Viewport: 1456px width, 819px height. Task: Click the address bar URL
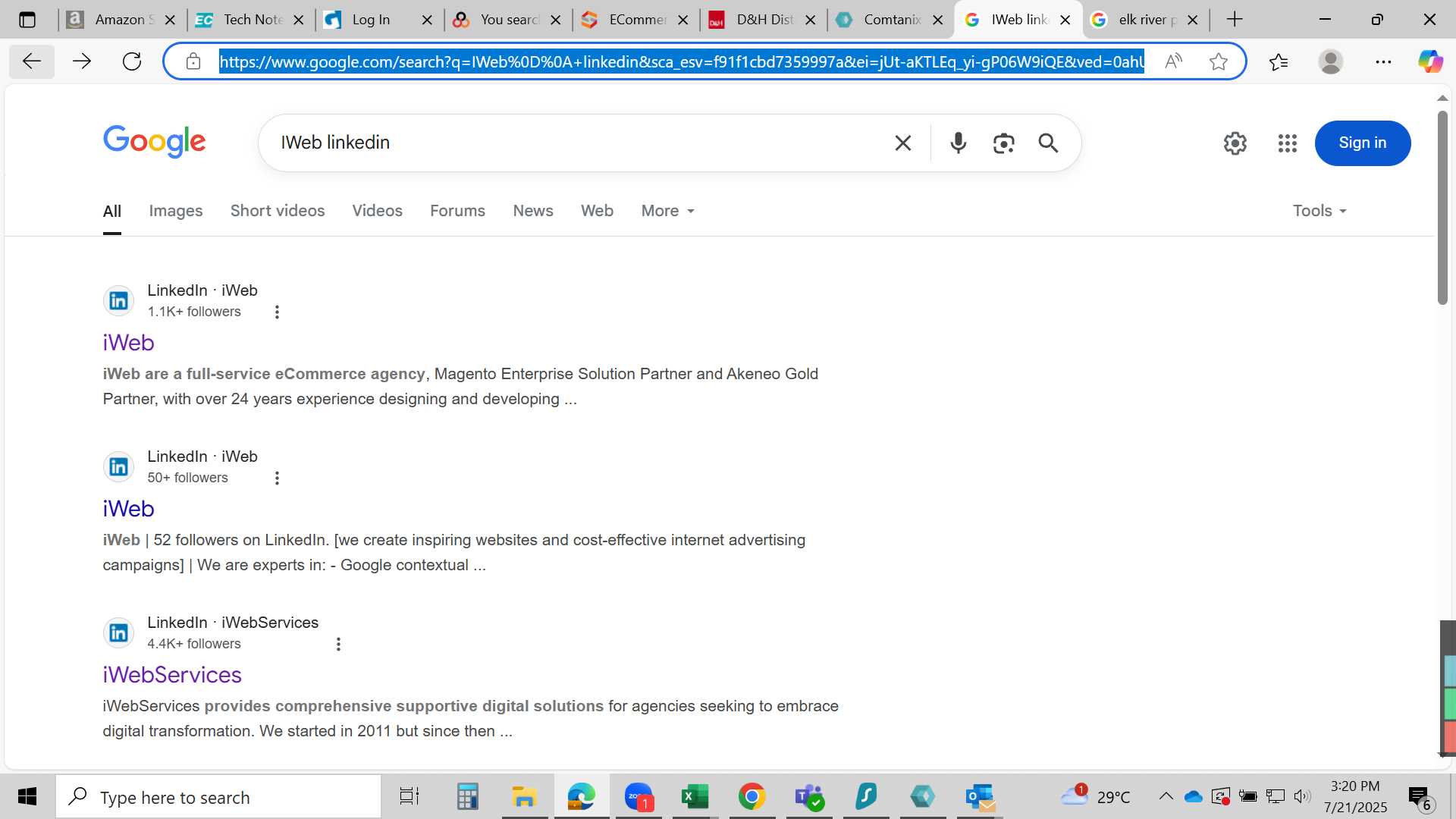(x=681, y=61)
